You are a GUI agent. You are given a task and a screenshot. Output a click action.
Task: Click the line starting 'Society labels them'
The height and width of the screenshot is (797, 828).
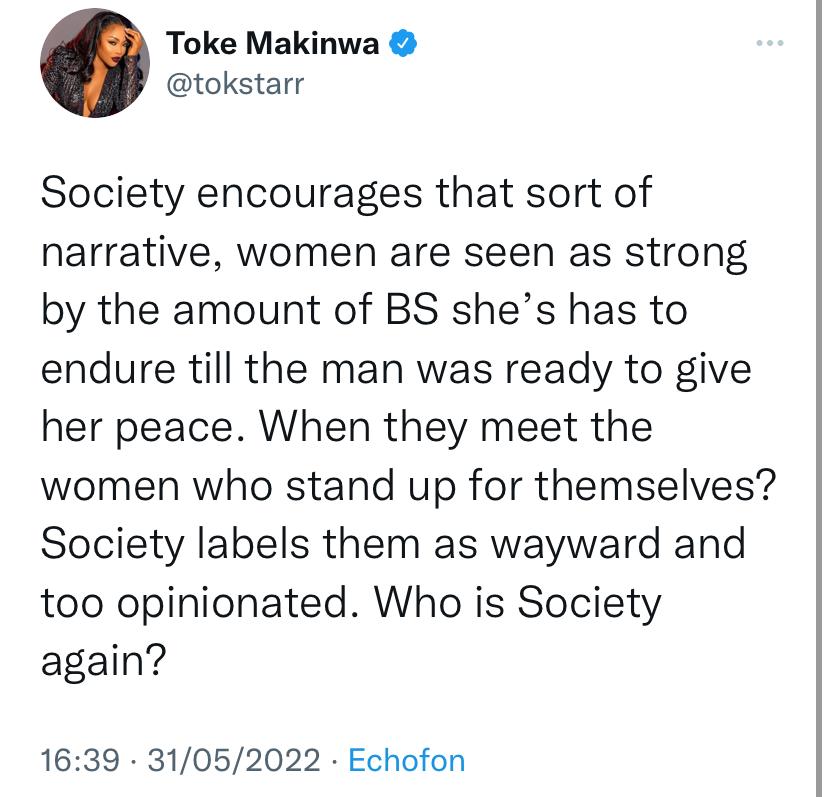pyautogui.click(x=393, y=545)
